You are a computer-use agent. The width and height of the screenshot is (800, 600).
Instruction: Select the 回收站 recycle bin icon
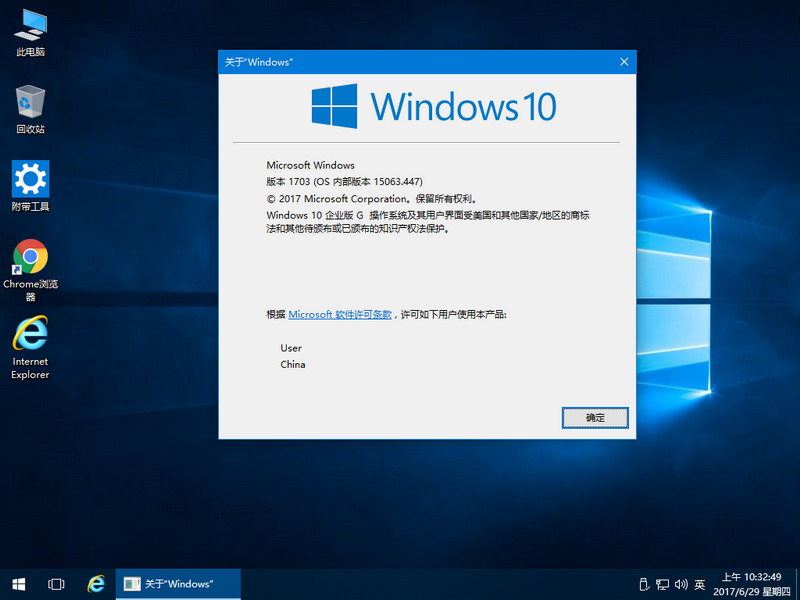[x=31, y=110]
